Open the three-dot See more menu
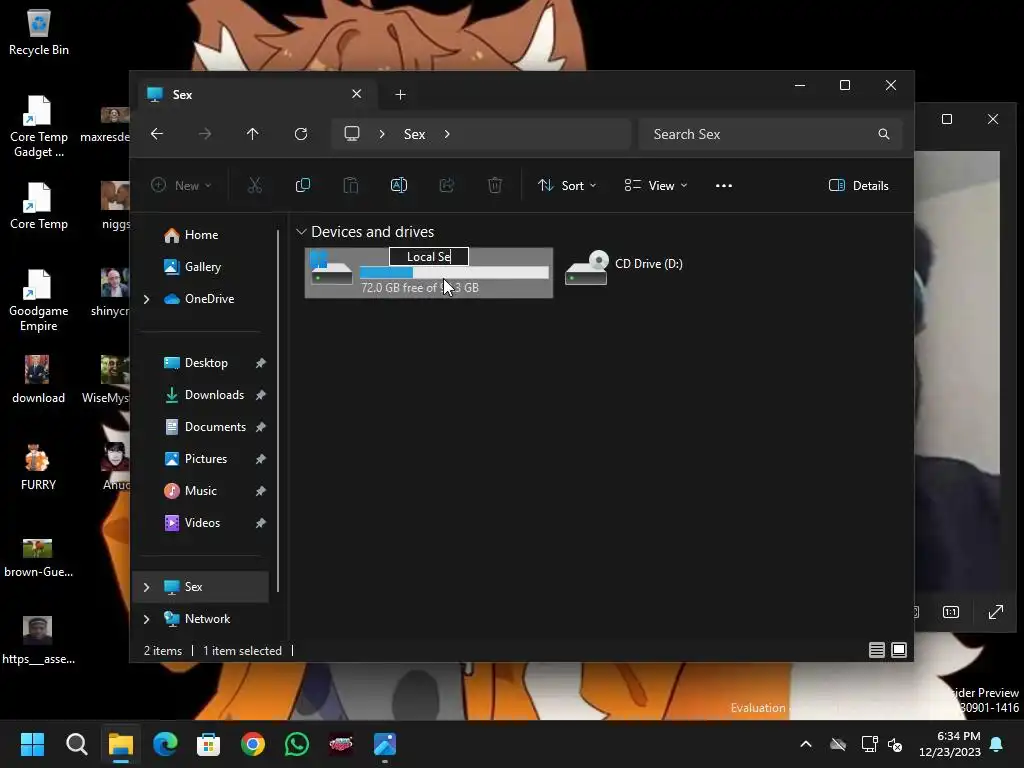The image size is (1024, 768). tap(724, 185)
